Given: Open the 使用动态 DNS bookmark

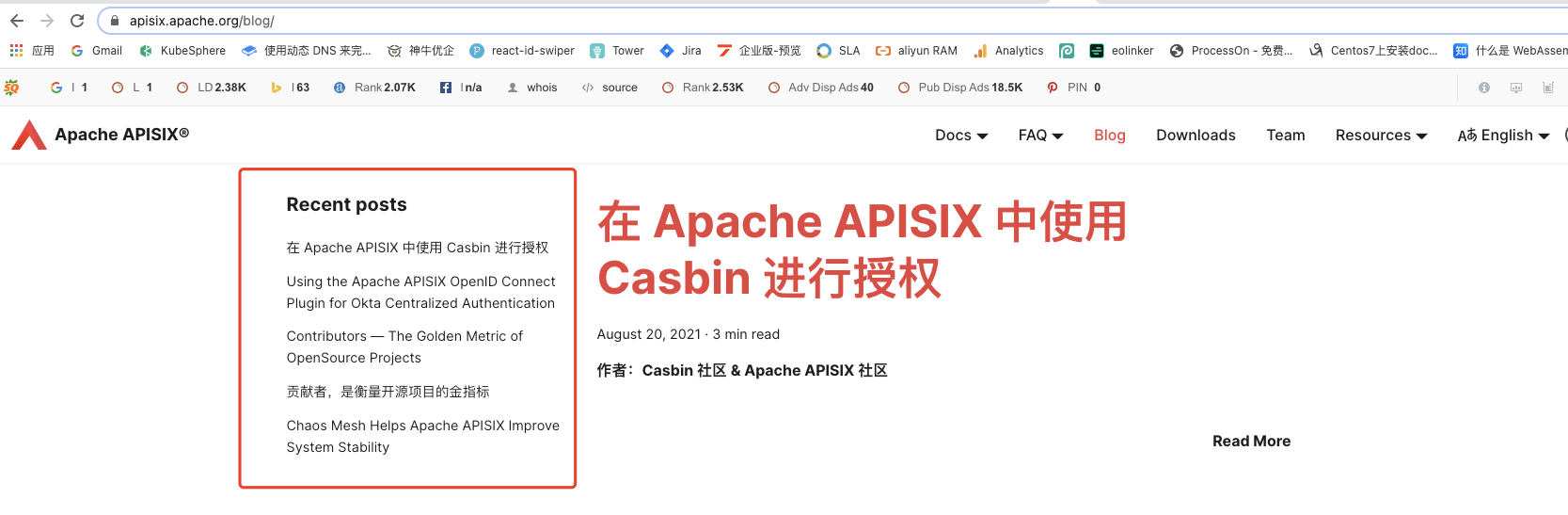Looking at the screenshot, I should click(307, 51).
